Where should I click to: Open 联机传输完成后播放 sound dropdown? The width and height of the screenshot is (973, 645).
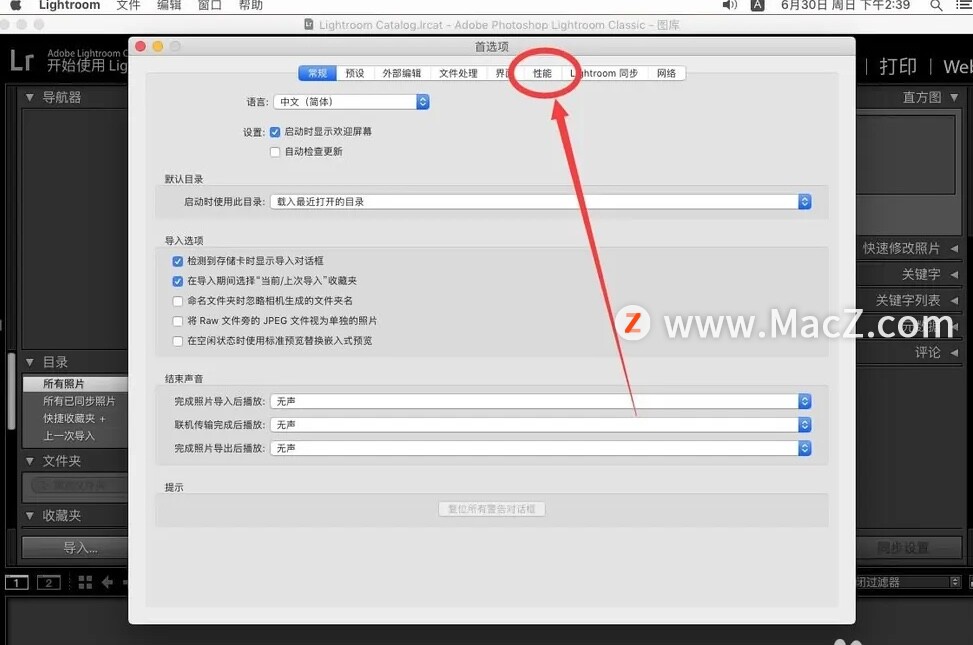click(x=541, y=425)
